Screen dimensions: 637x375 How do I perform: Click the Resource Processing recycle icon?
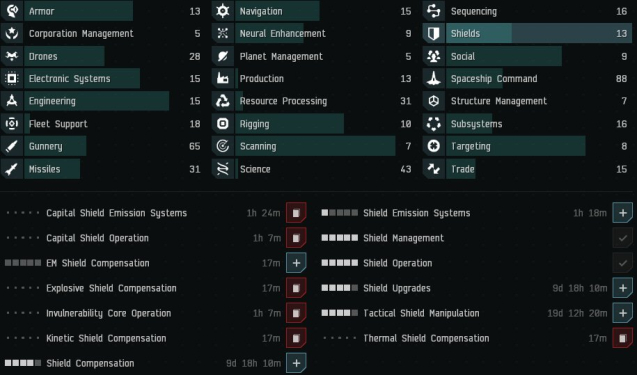223,101
